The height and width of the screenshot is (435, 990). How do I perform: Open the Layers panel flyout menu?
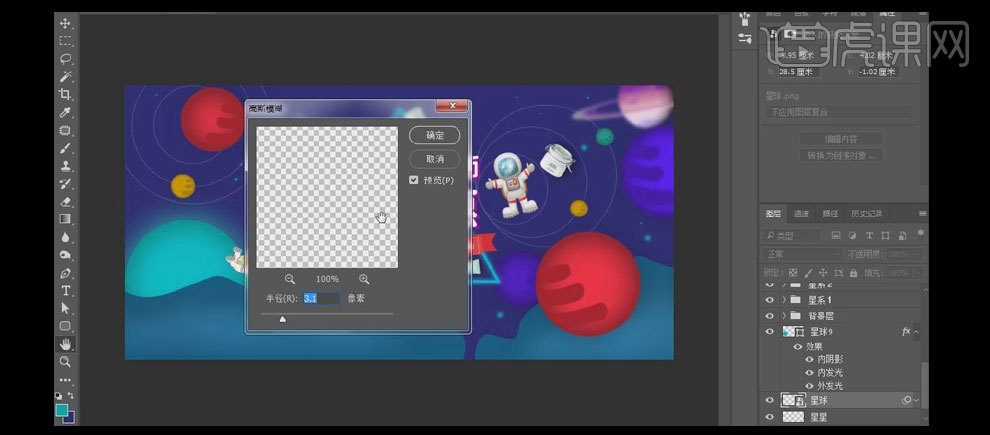[x=922, y=213]
